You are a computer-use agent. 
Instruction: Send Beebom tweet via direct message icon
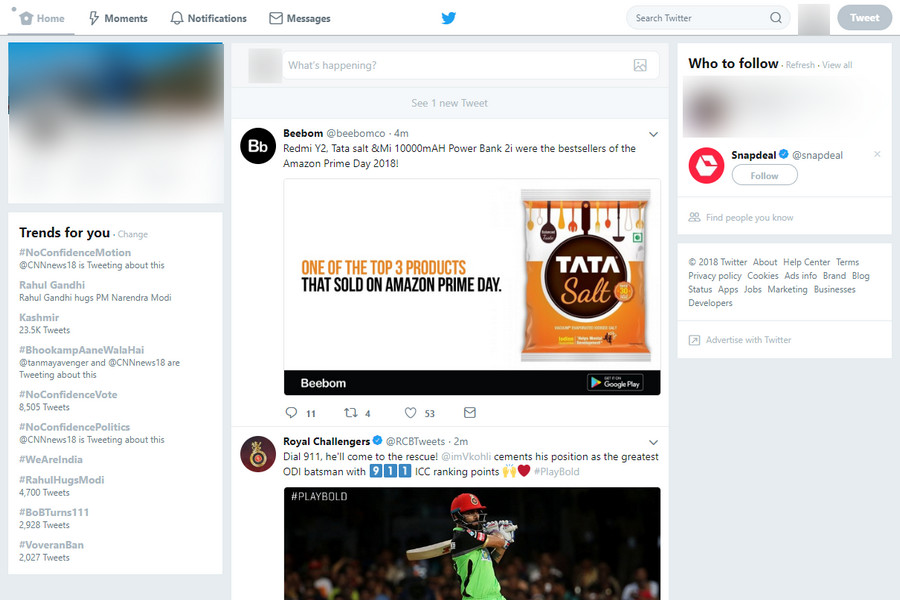(470, 412)
